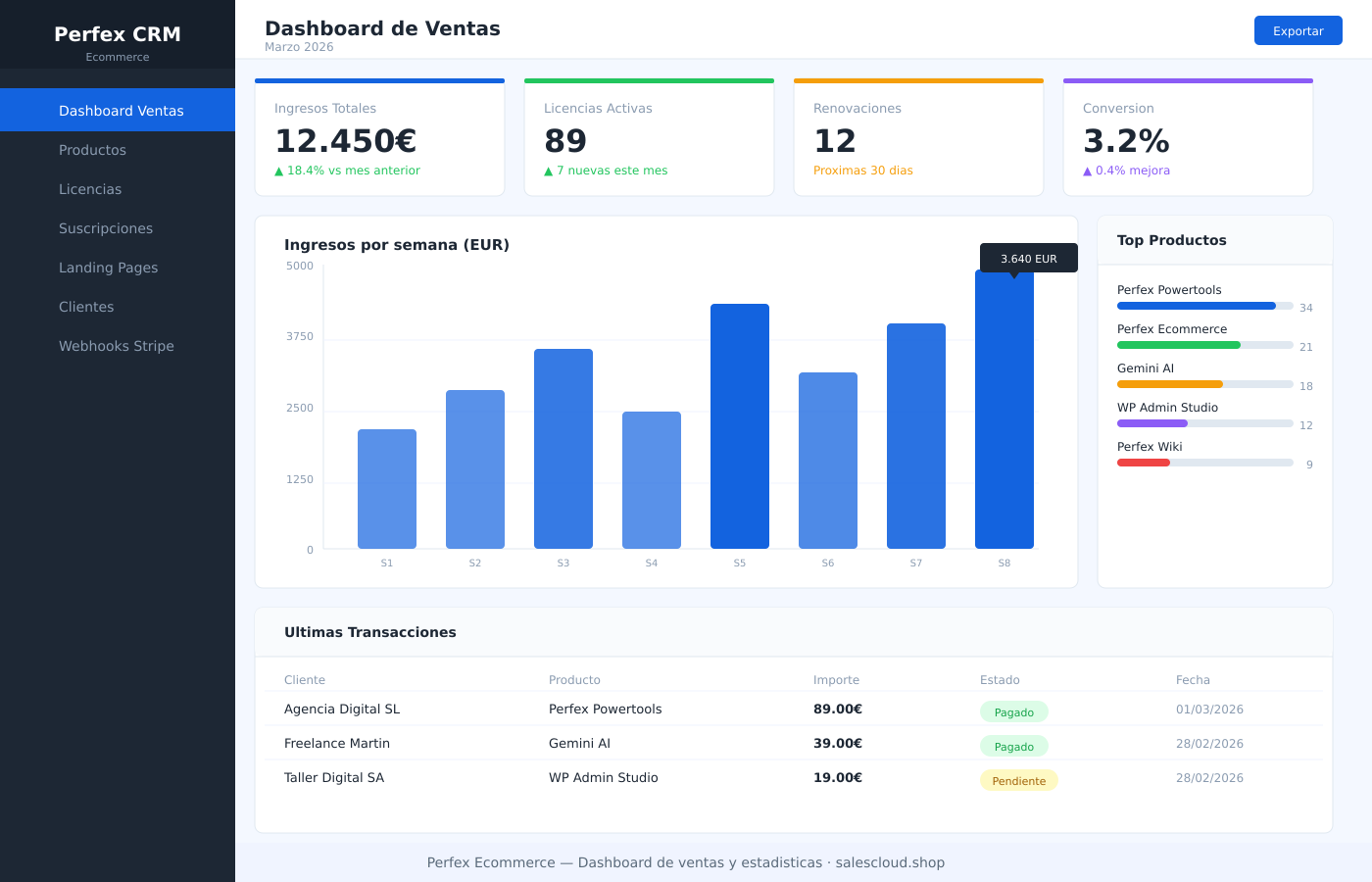
Task: Open Dashboard Ventas in the sidebar
Action: [121, 111]
